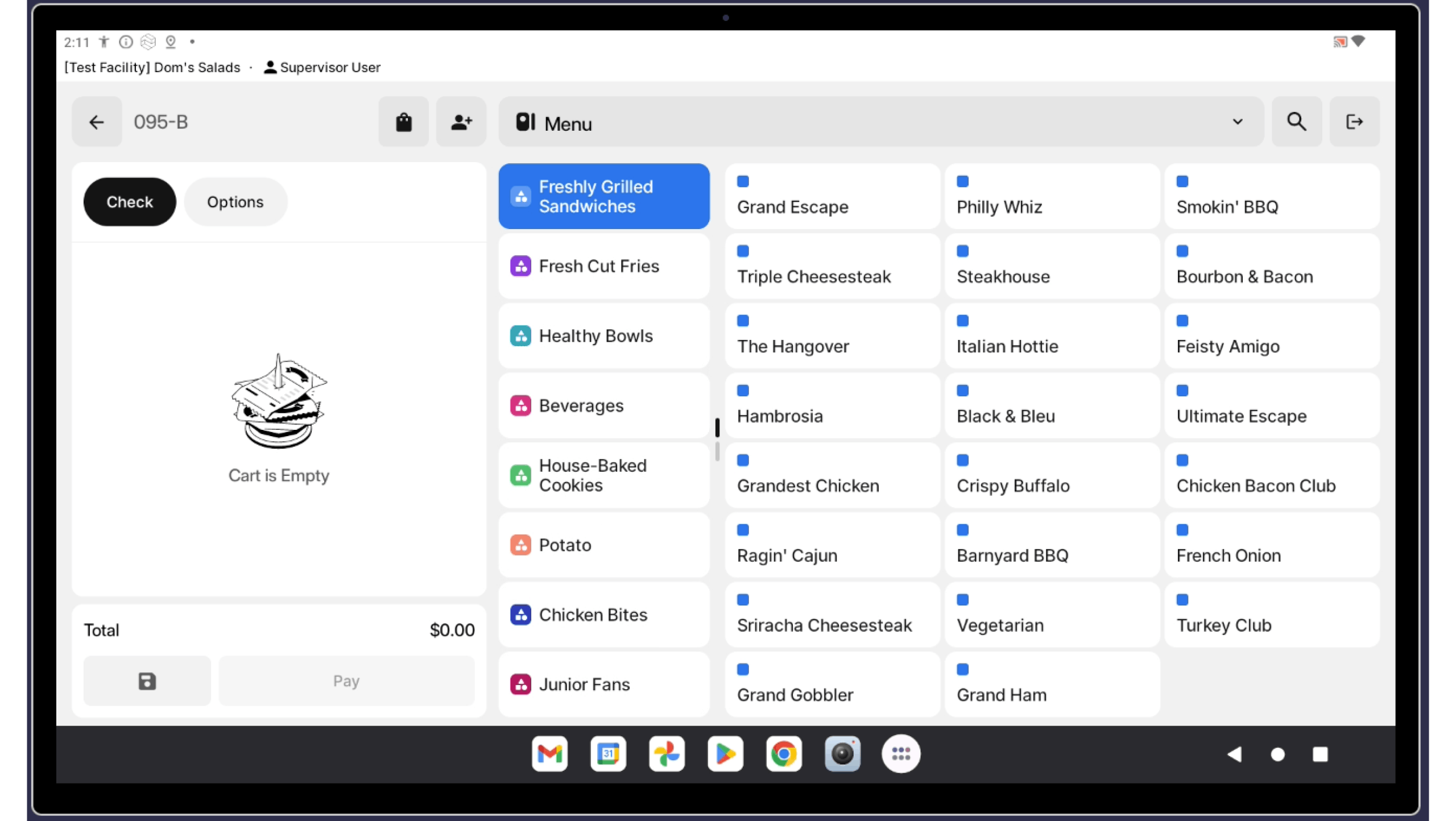This screenshot has height=821, width=1456.
Task: Select the Healthy Bowls category
Action: (603, 336)
